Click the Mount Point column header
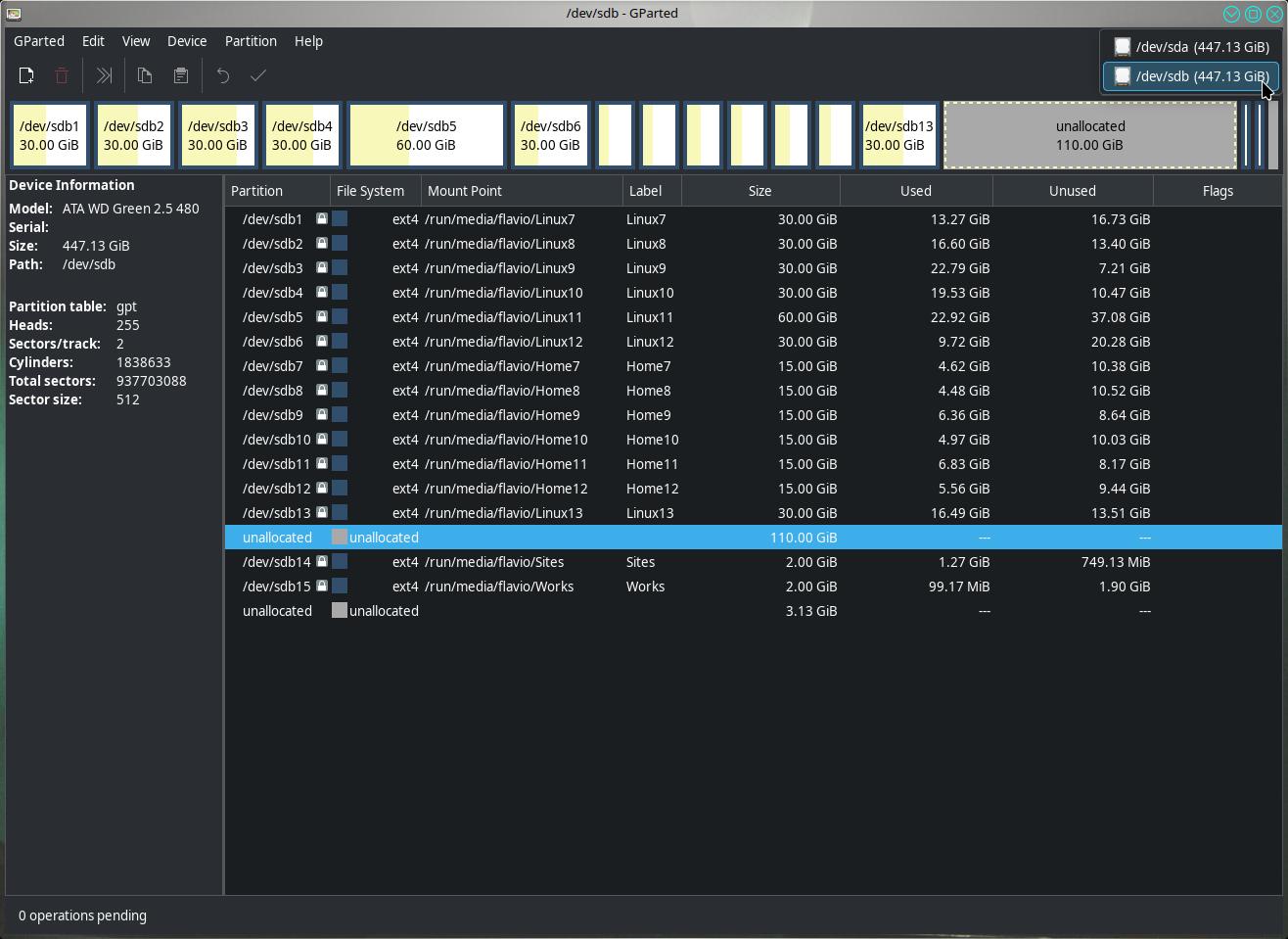The image size is (1288, 939). 521,191
